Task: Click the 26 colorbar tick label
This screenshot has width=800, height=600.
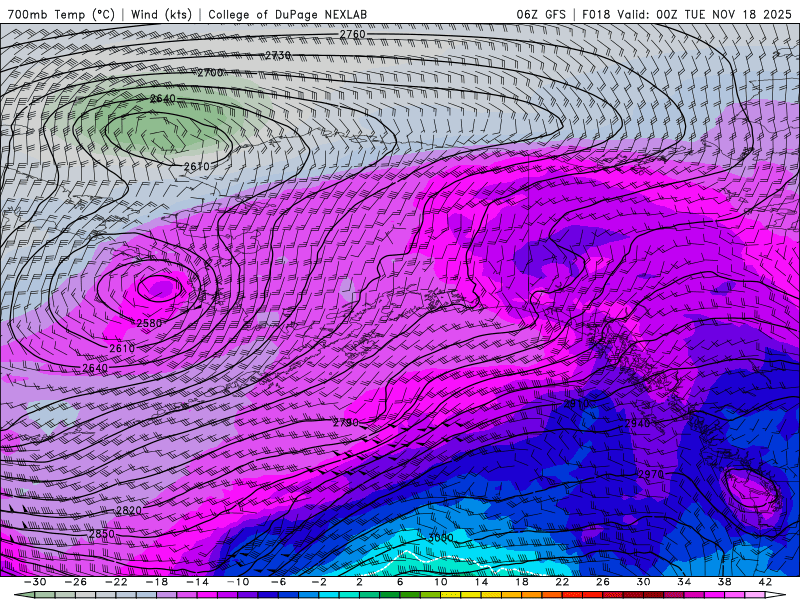Action: (x=603, y=582)
